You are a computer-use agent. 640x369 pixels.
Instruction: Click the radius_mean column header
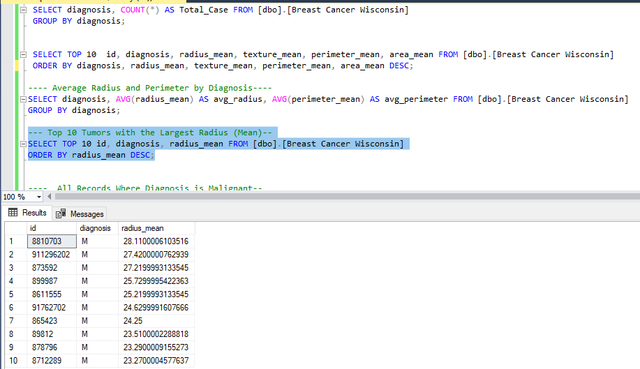[156, 228]
